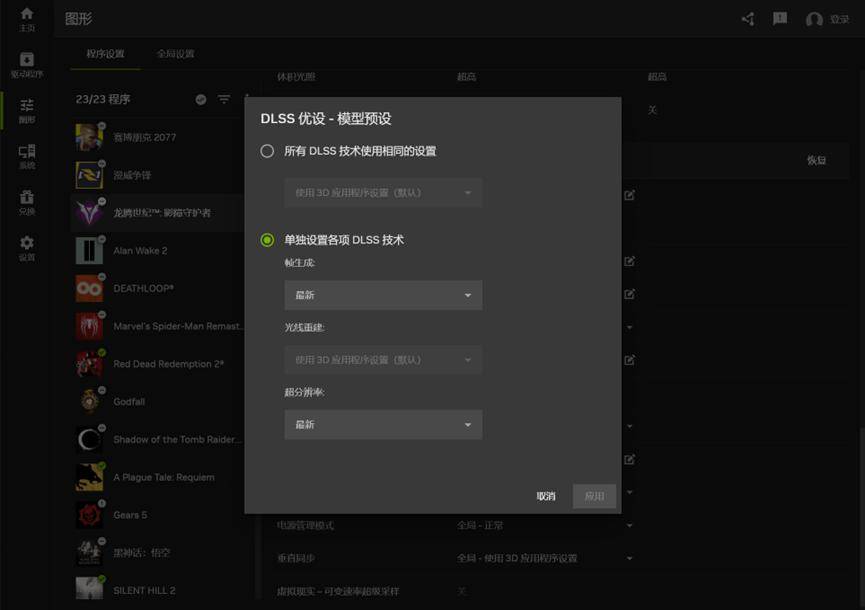Select 所有 DLSS 技术使用相同的设置 radio button
Screen dimensions: 865x610
[267, 151]
